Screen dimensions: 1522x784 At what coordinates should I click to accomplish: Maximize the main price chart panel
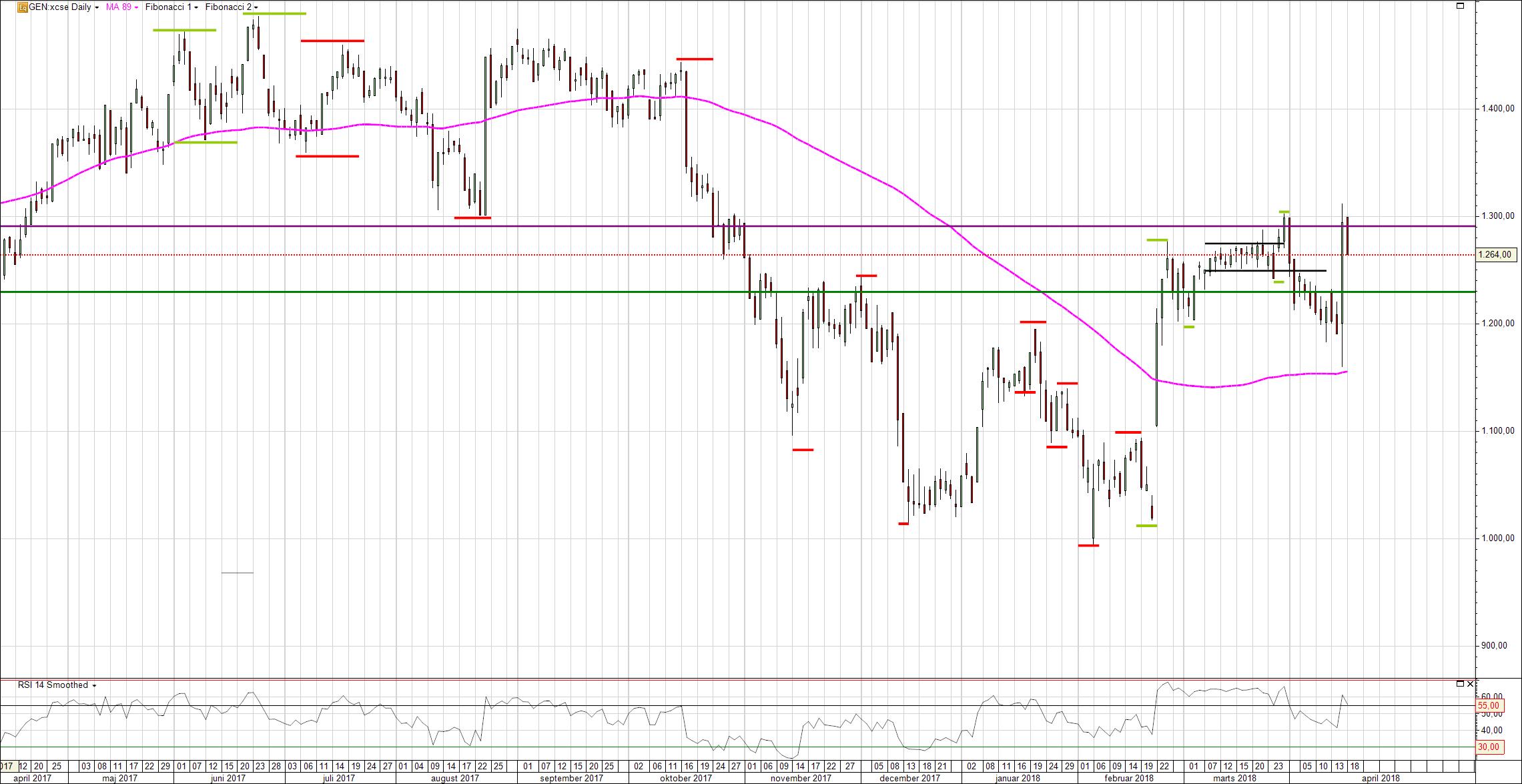(x=1460, y=6)
